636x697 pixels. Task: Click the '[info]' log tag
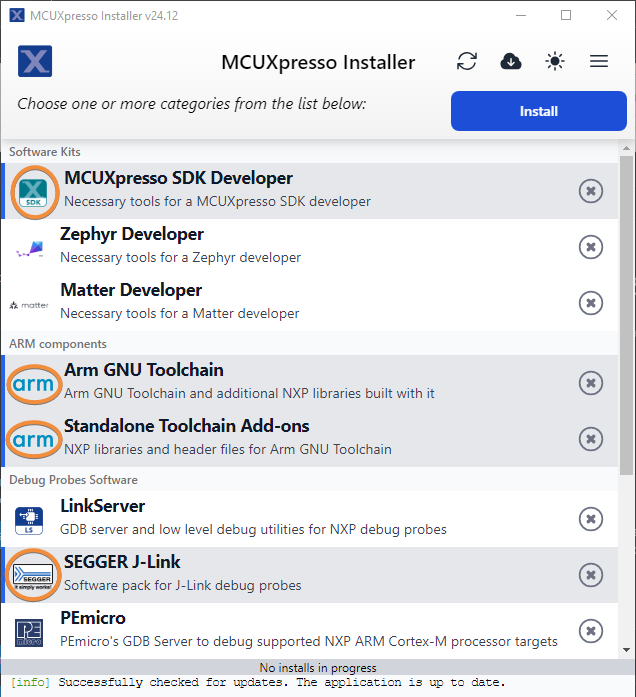30,683
